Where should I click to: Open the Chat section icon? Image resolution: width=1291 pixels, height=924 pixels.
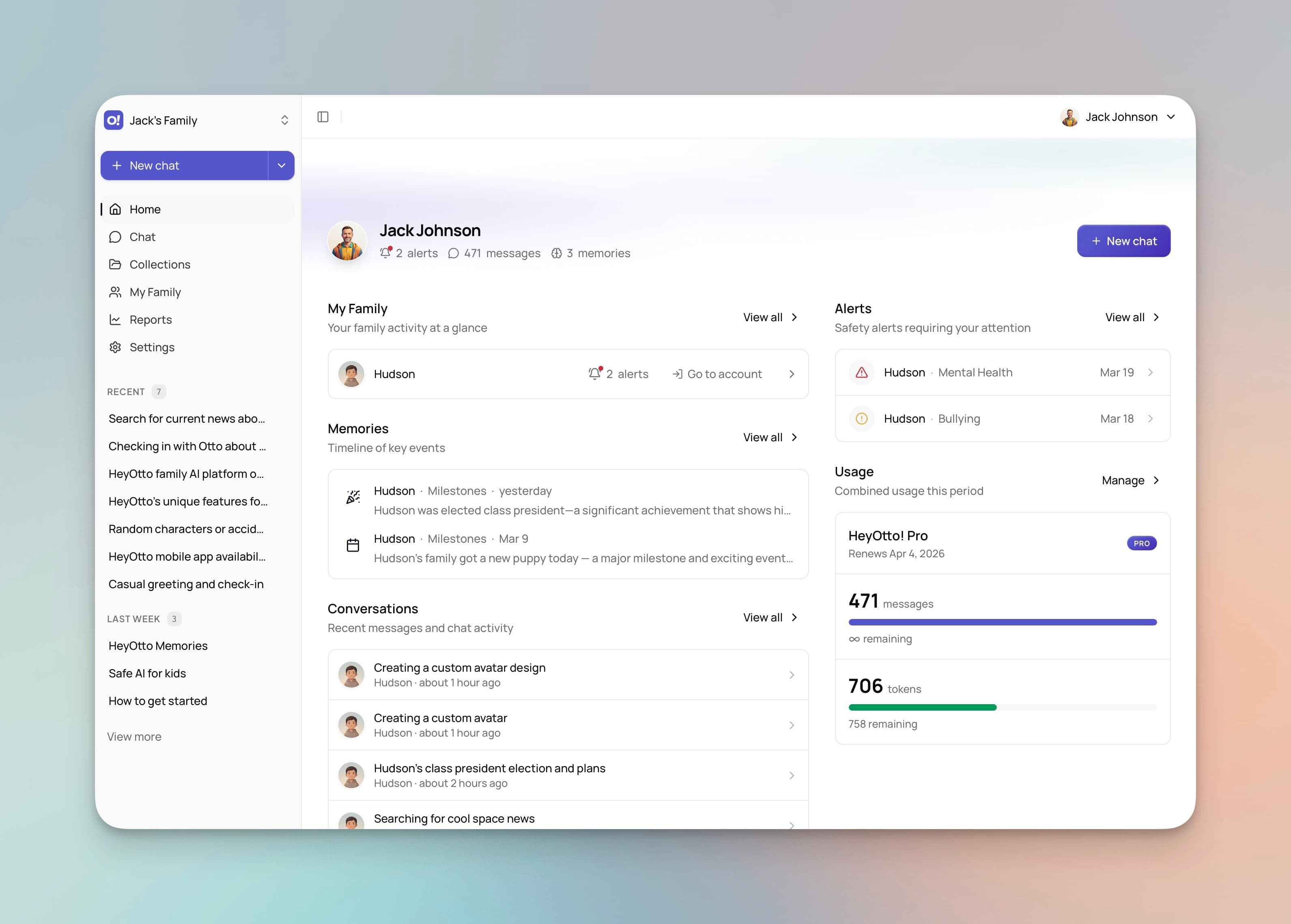116,237
